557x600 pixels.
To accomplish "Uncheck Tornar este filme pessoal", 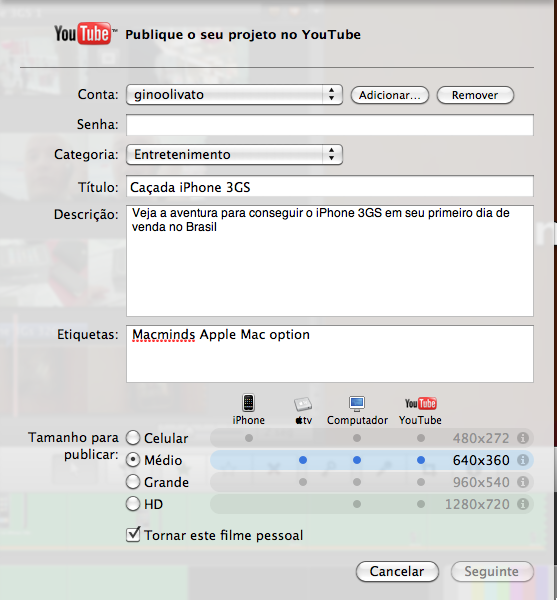I will (x=133, y=535).
